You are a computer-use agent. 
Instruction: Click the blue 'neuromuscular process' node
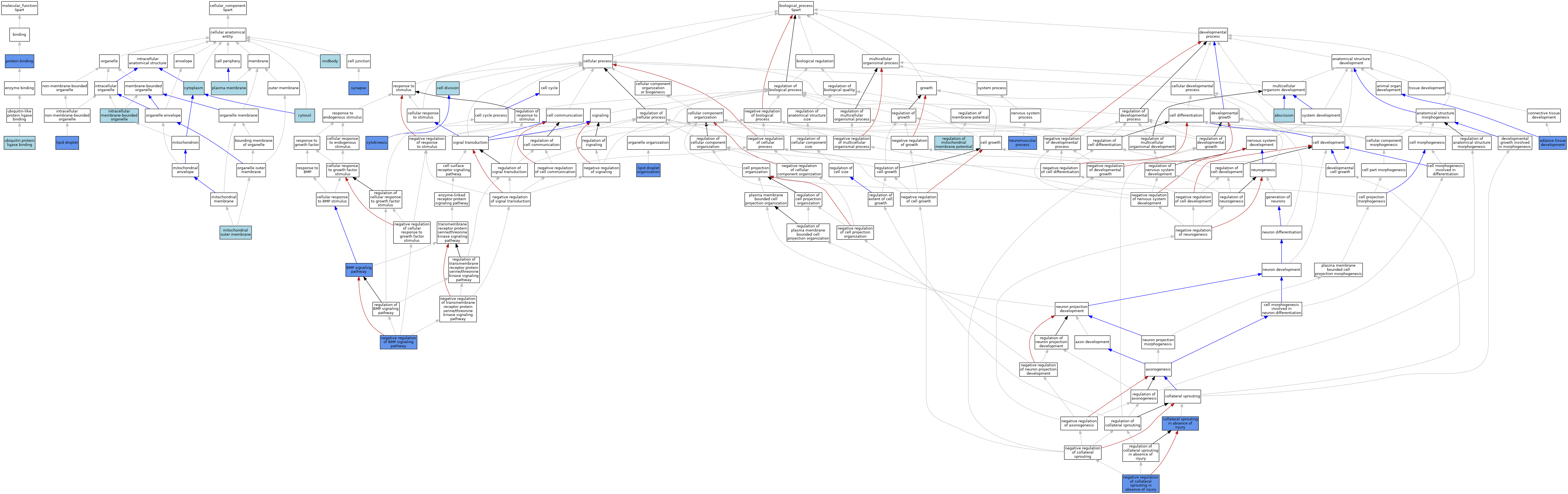click(1023, 143)
